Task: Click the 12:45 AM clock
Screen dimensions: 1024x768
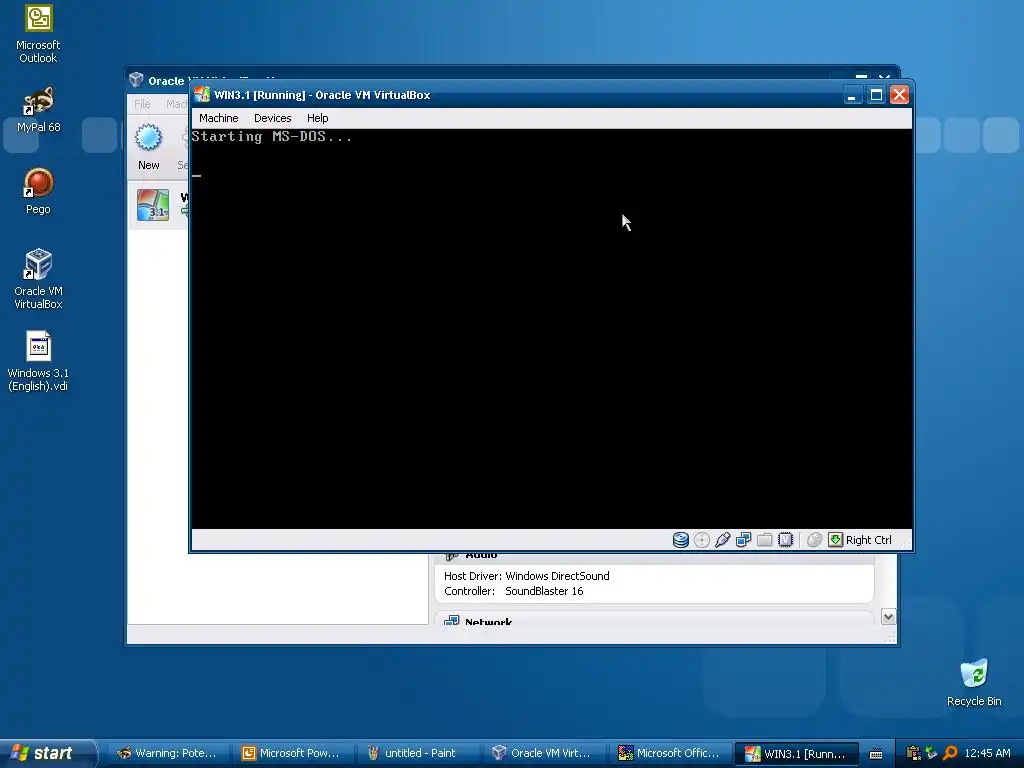Action: (987, 753)
